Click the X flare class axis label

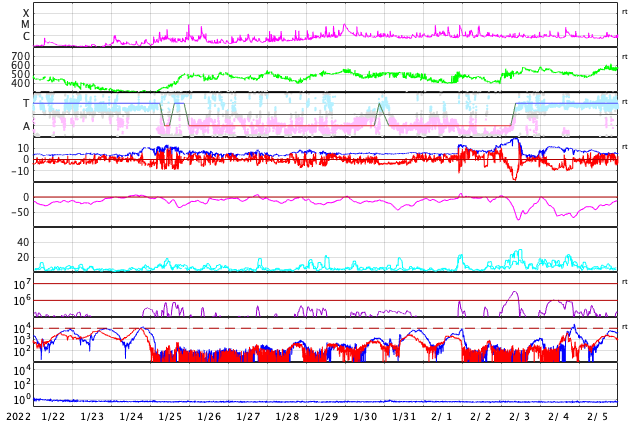(x=26, y=13)
